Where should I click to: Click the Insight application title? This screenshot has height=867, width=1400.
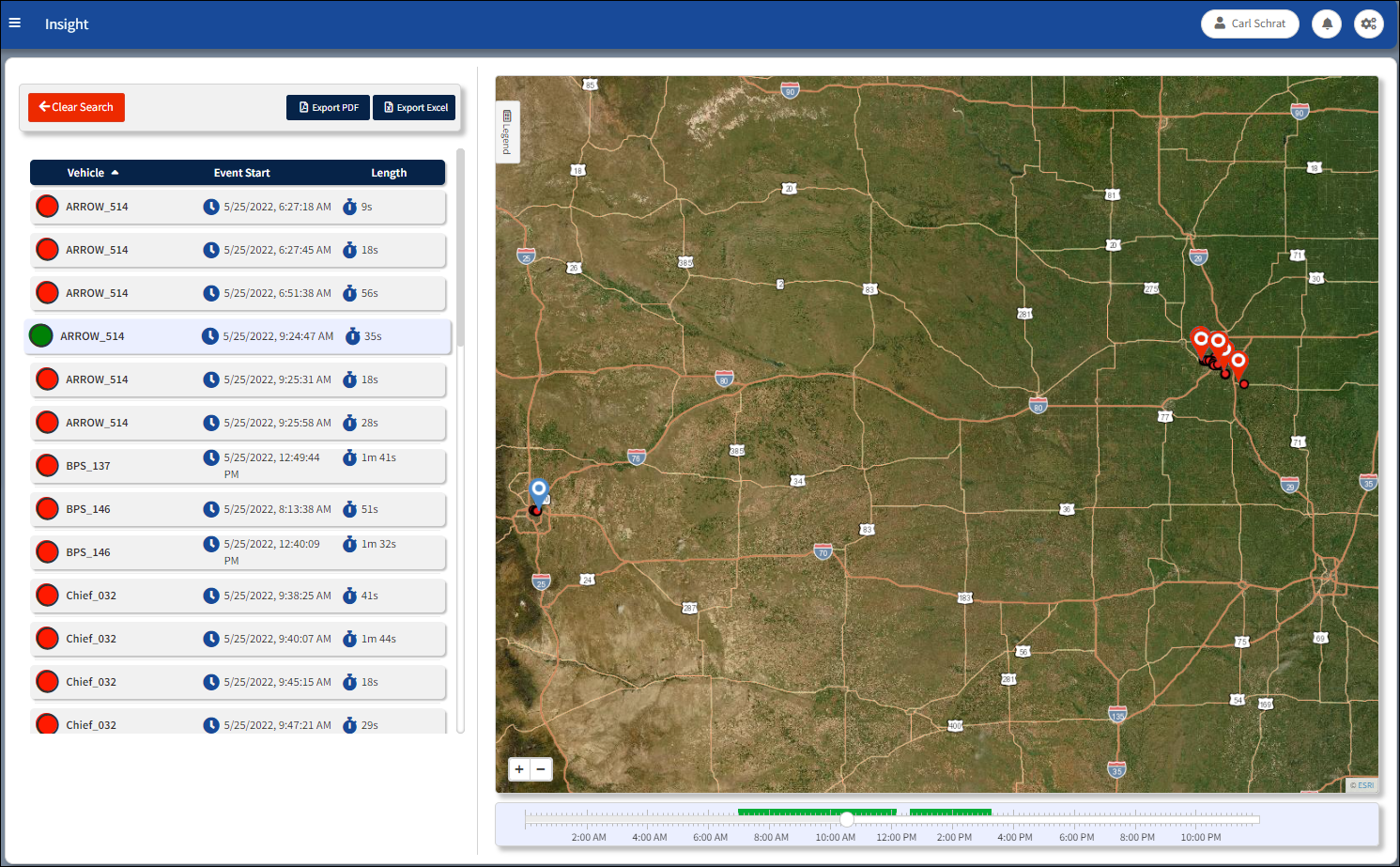click(67, 24)
